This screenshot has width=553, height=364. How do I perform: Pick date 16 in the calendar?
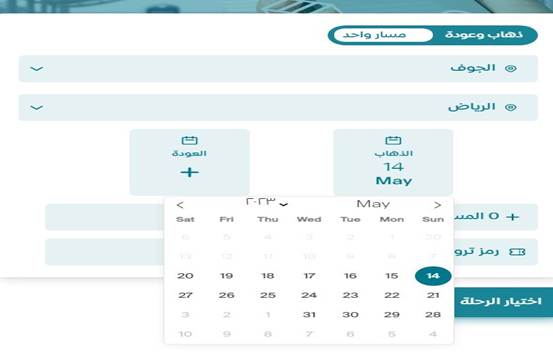[x=350, y=276]
